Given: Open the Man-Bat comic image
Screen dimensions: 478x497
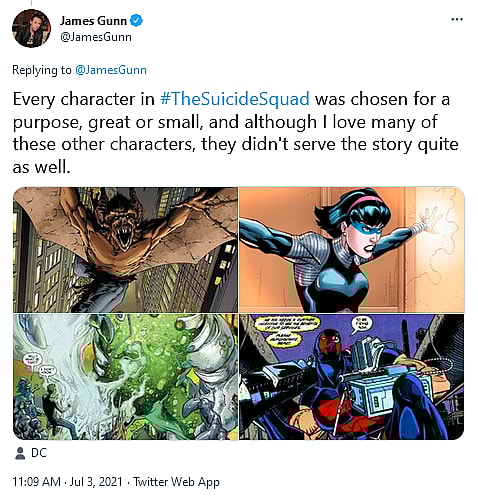Looking at the screenshot, I should pyautogui.click(x=125, y=249).
